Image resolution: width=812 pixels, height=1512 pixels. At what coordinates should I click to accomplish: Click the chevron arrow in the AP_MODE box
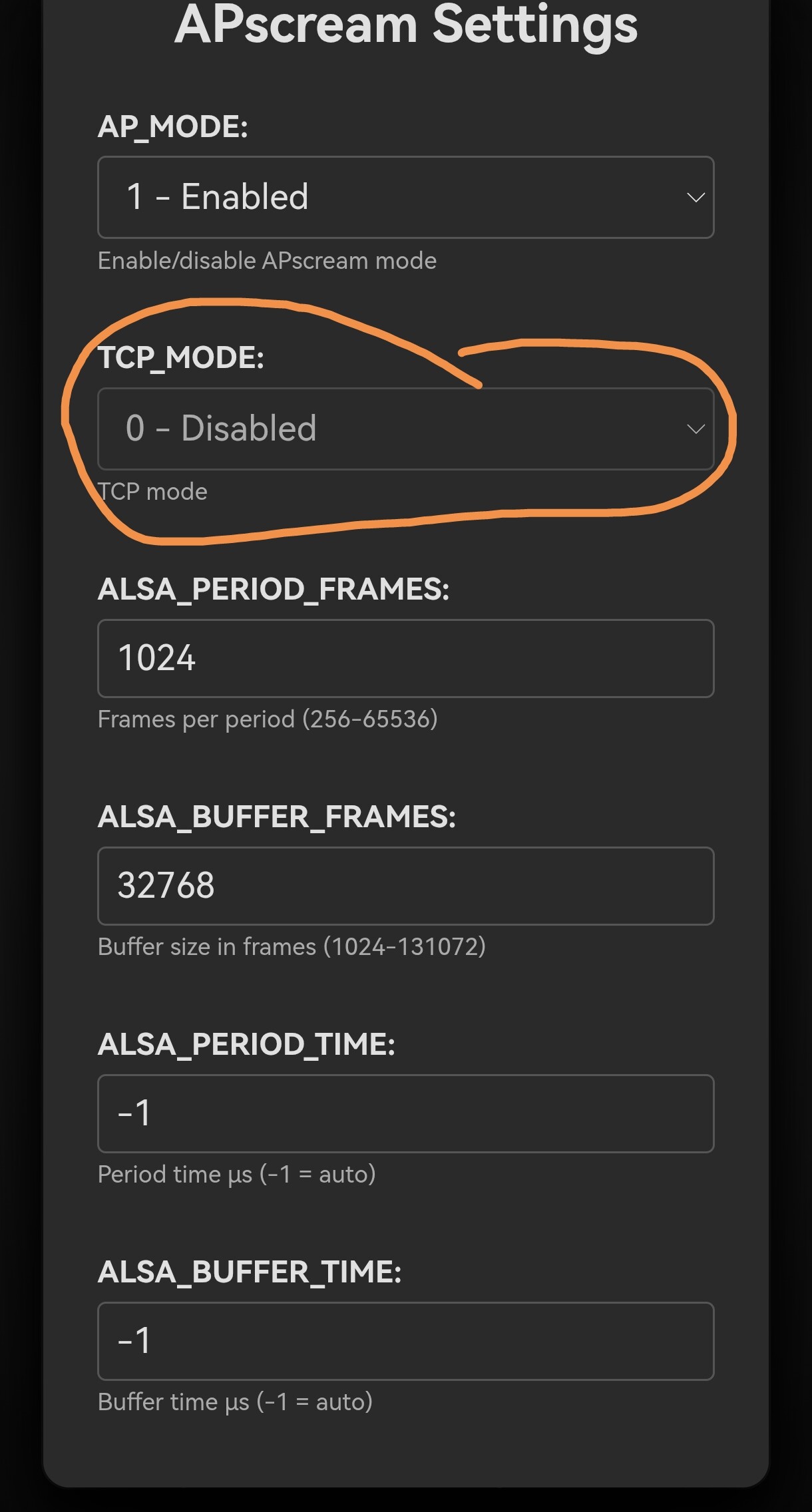(x=696, y=198)
